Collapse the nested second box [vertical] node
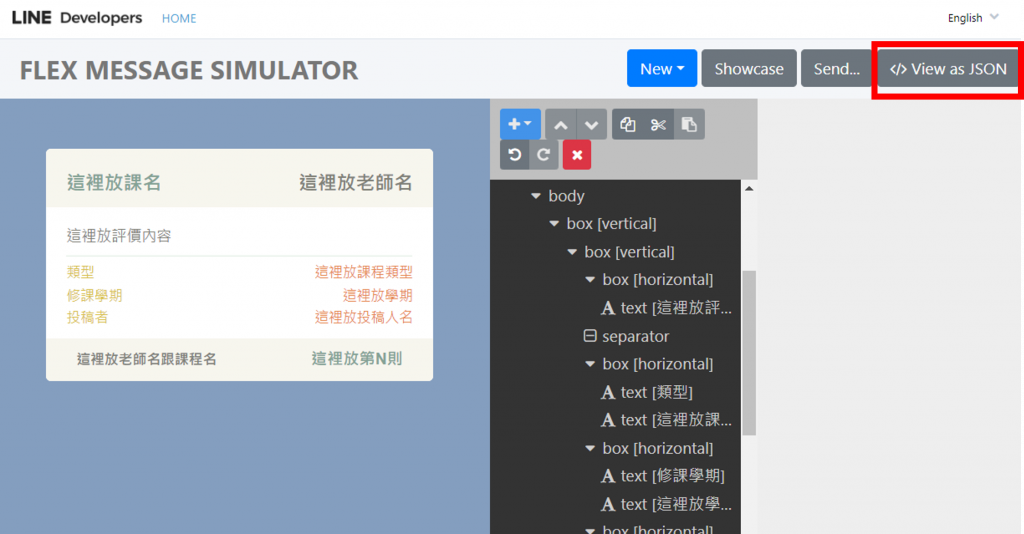 coord(573,252)
